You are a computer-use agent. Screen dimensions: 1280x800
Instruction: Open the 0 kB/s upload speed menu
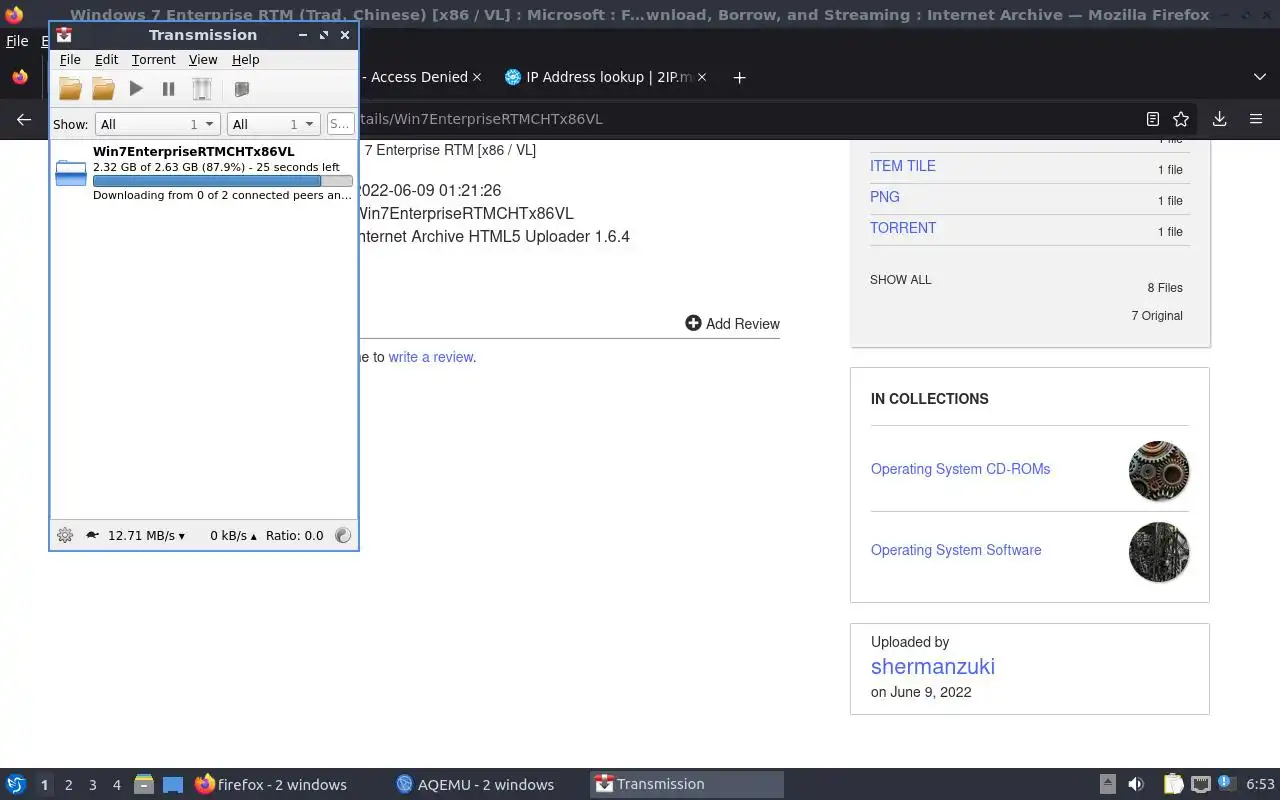233,535
